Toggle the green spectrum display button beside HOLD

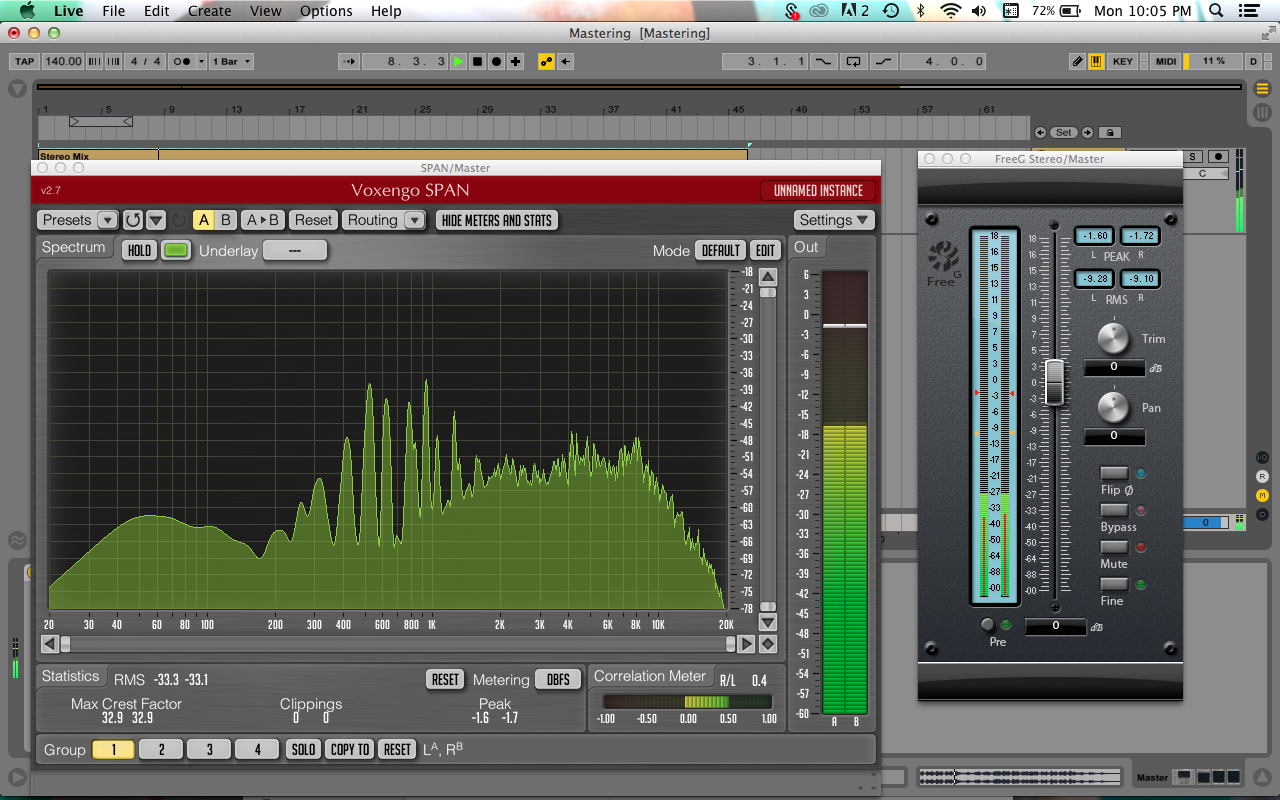176,250
